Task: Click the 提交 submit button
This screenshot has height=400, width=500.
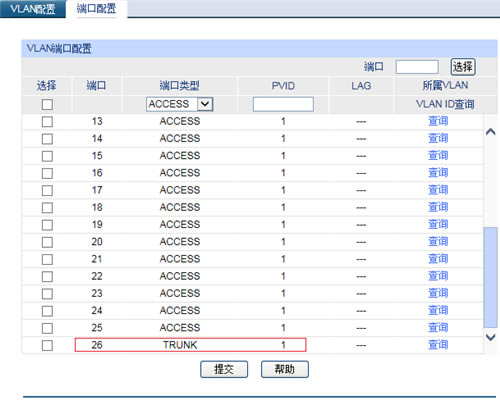Action: point(224,369)
